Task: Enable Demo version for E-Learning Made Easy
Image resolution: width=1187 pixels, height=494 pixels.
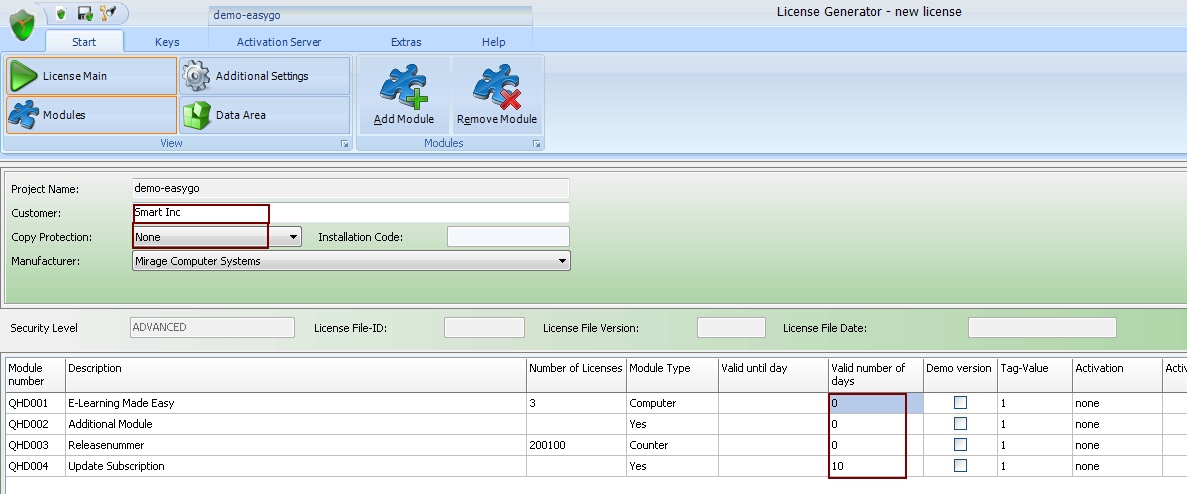Action: 960,403
